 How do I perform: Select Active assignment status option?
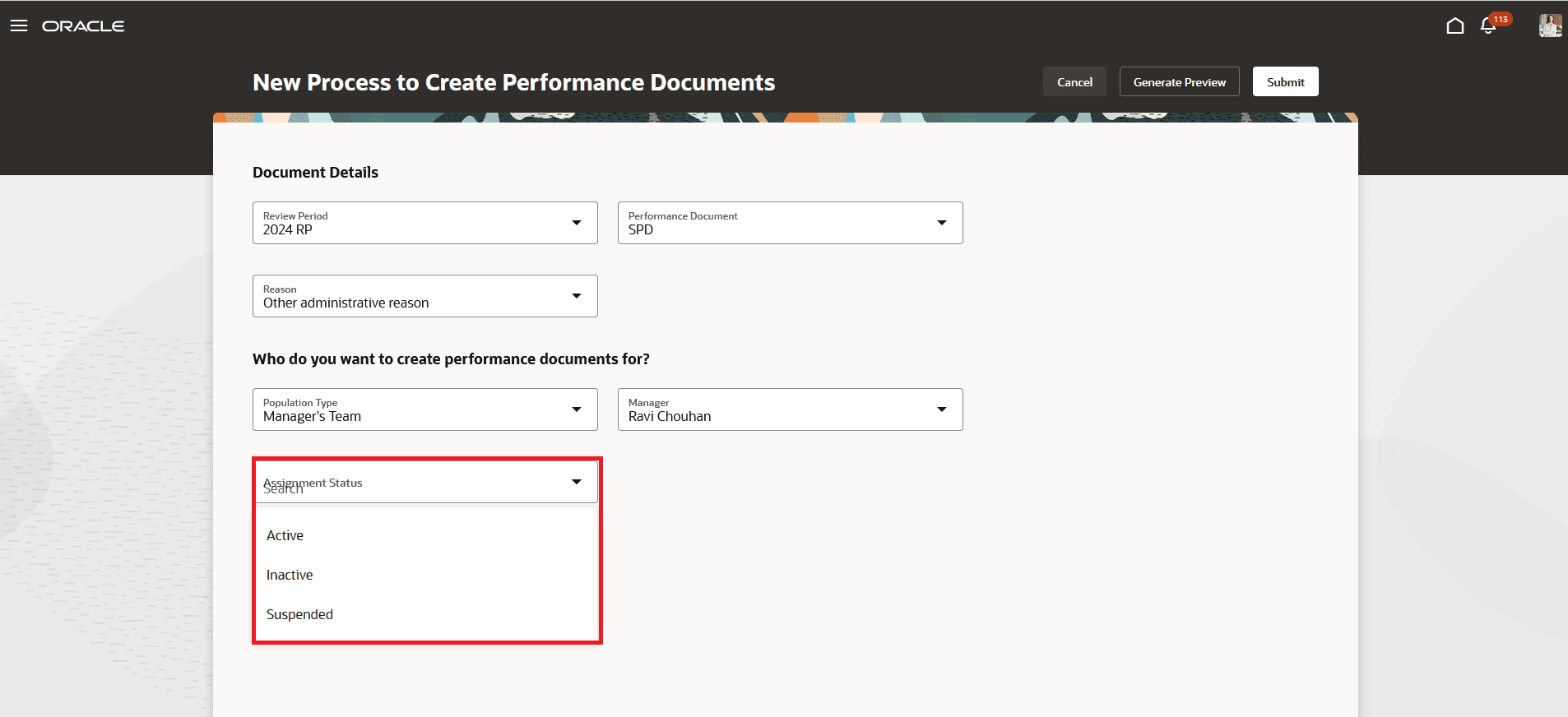click(426, 535)
